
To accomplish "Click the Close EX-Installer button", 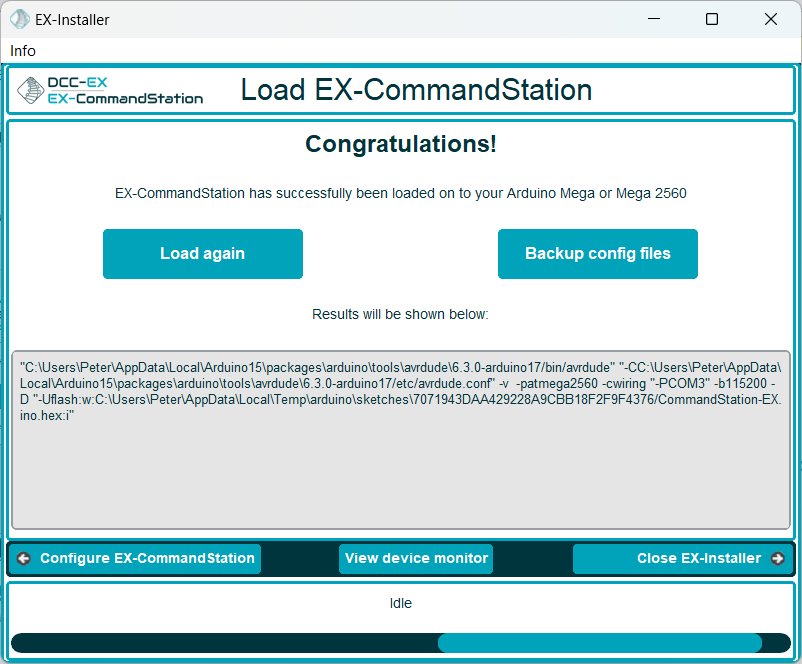I will click(683, 558).
